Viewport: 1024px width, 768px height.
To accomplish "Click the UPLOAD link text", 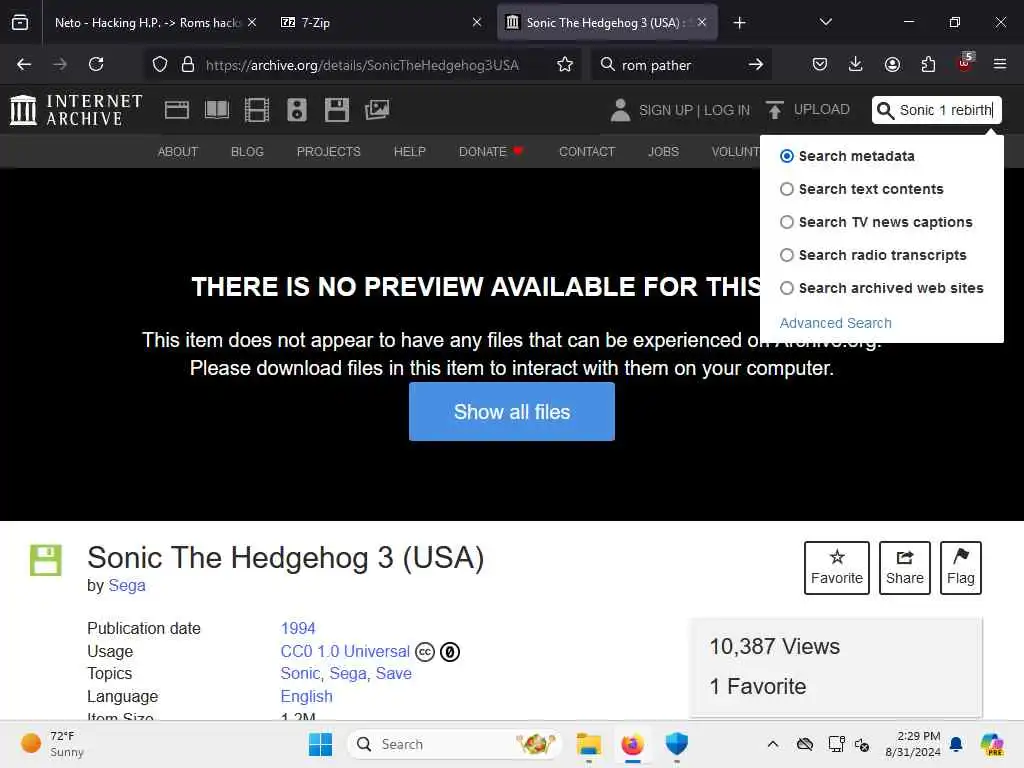I will click(822, 109).
